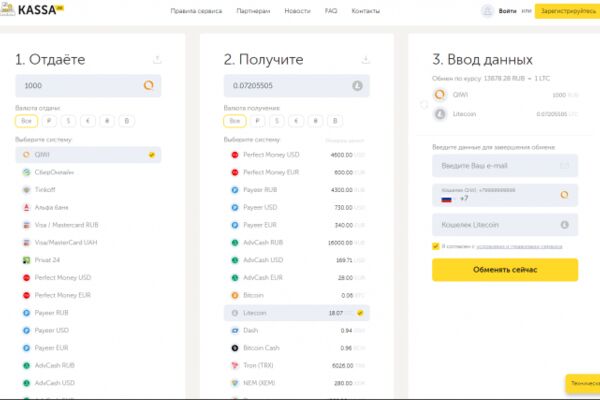600x400 pixels.
Task: Focus the 0.07205505 amount field under Получите
Action: [297, 86]
